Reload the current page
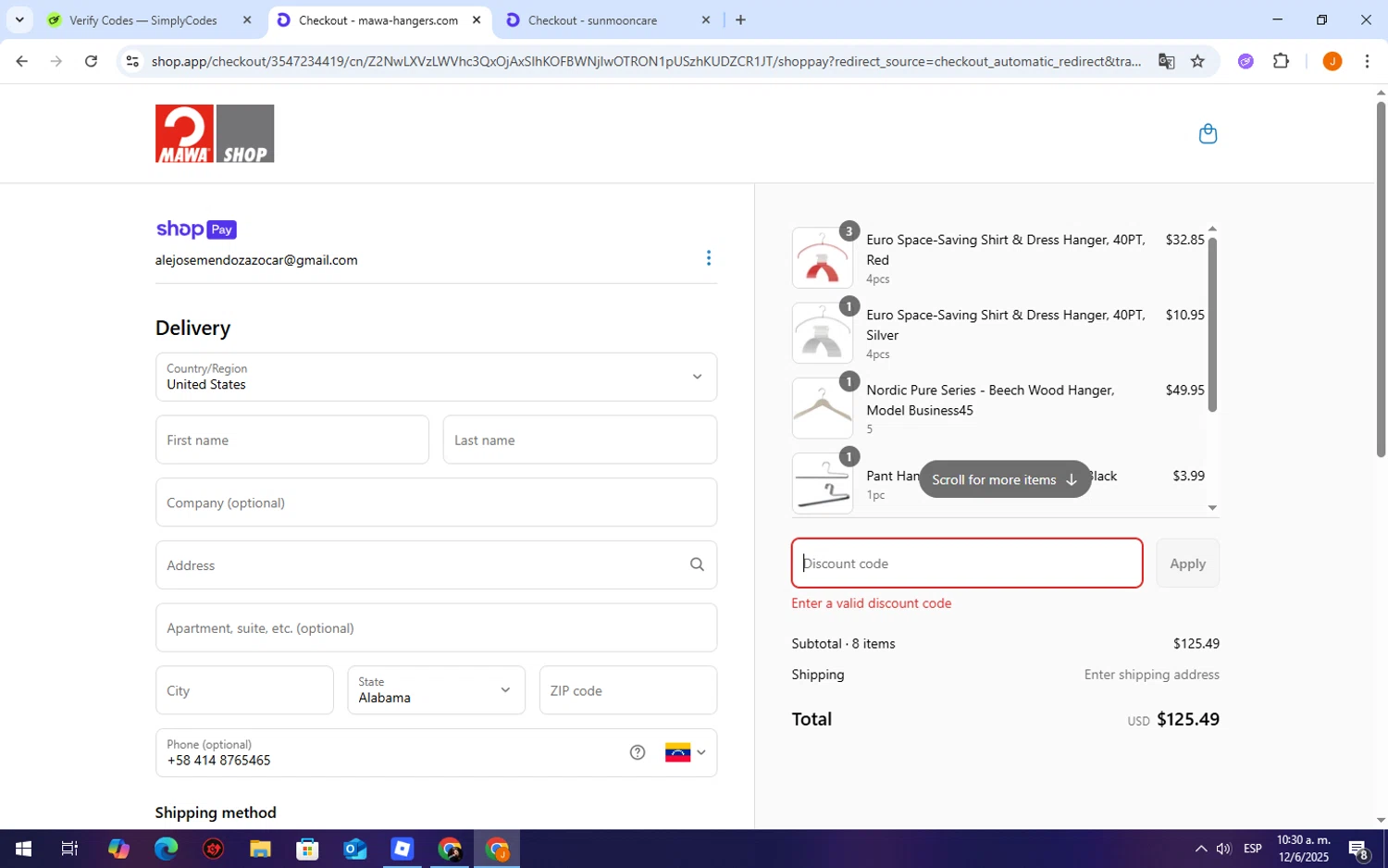The width and height of the screenshot is (1388, 868). point(91,61)
